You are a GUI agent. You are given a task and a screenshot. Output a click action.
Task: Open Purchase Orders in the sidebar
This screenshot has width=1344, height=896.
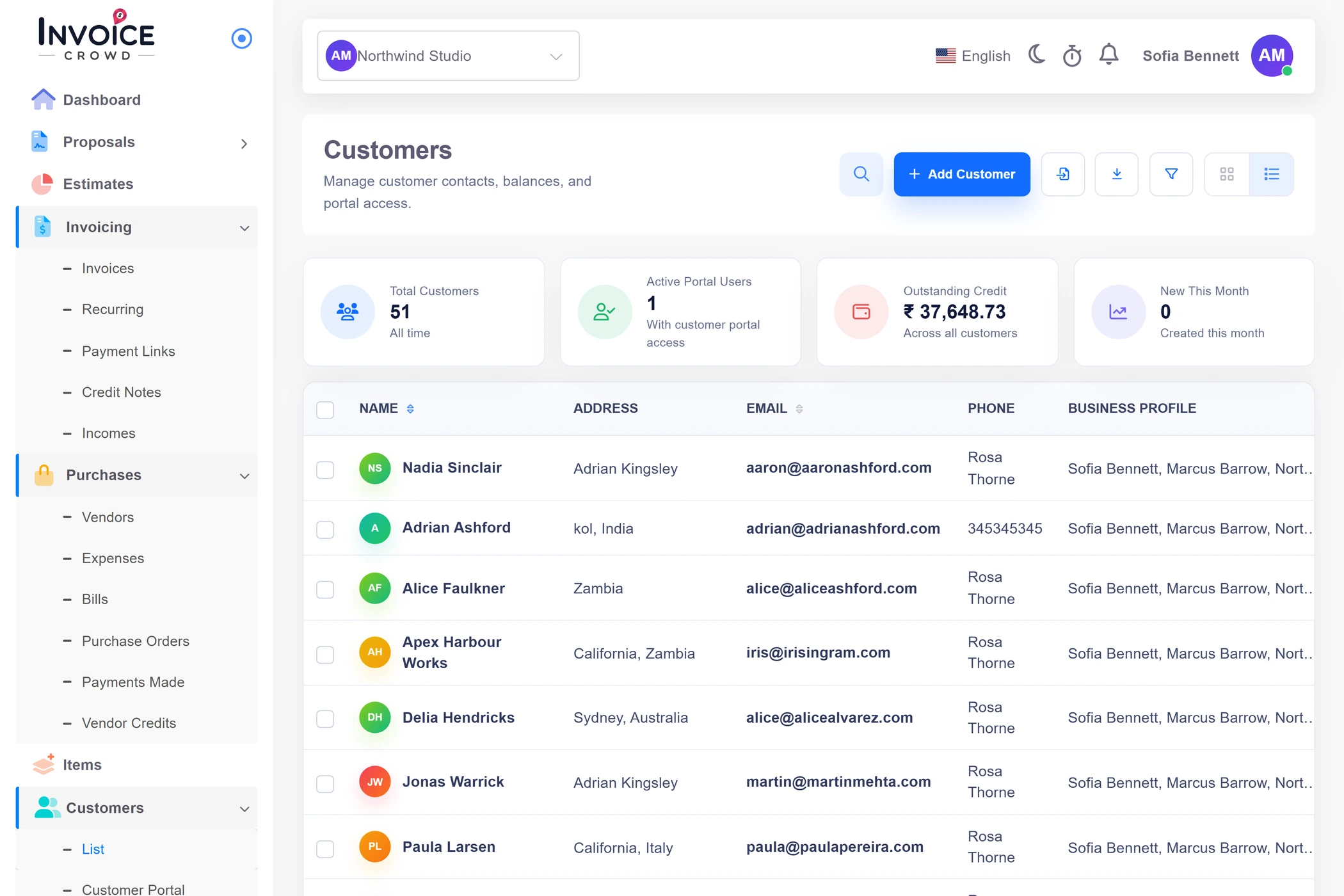click(136, 641)
